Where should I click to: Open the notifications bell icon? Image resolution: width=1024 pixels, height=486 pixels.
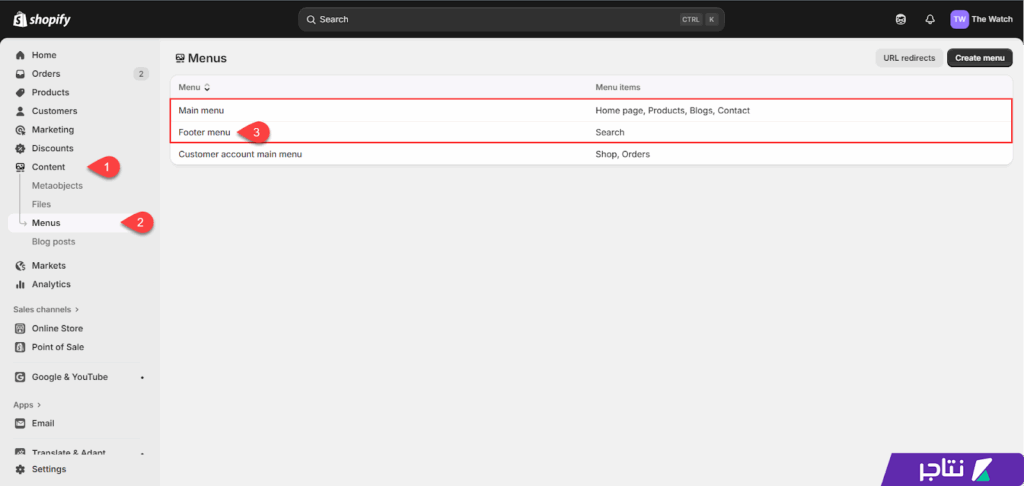[930, 19]
